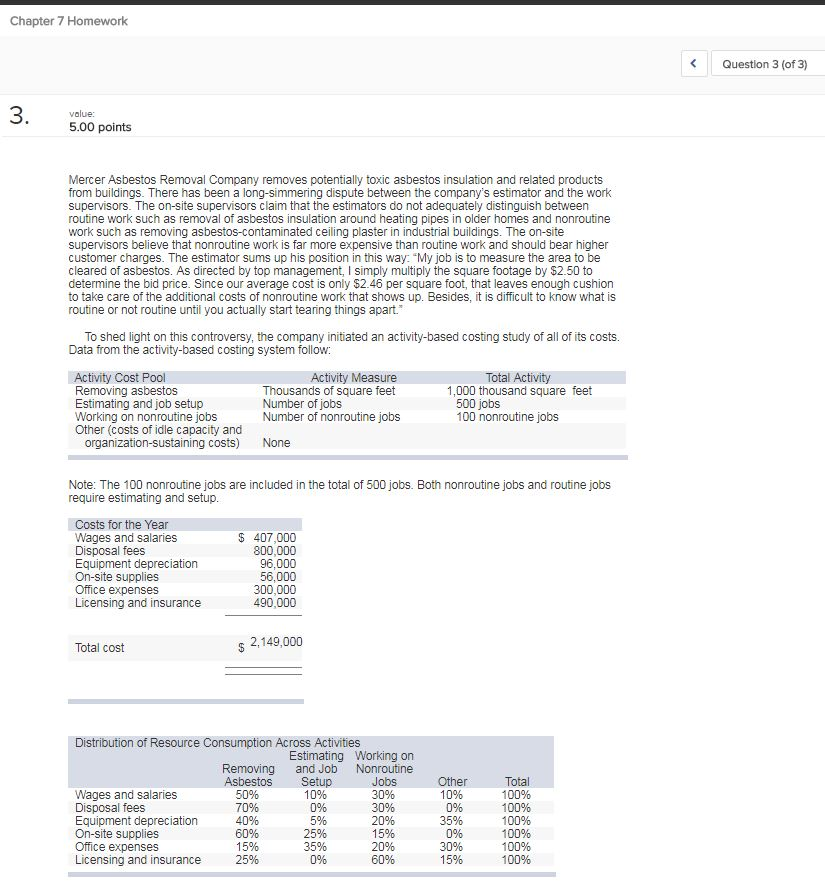Click the Number of jobs activity measure
The height and width of the screenshot is (895, 825).
click(302, 404)
